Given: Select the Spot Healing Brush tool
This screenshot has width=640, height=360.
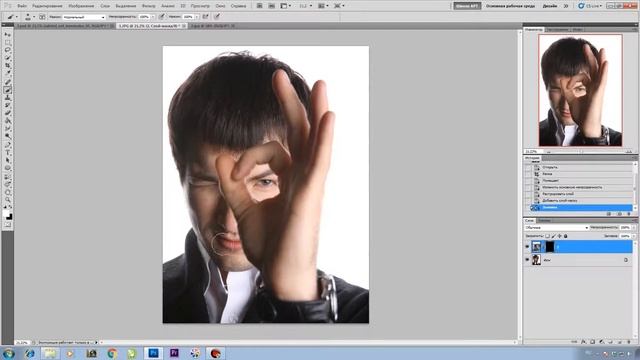Looking at the screenshot, I should pyautogui.click(x=7, y=81).
